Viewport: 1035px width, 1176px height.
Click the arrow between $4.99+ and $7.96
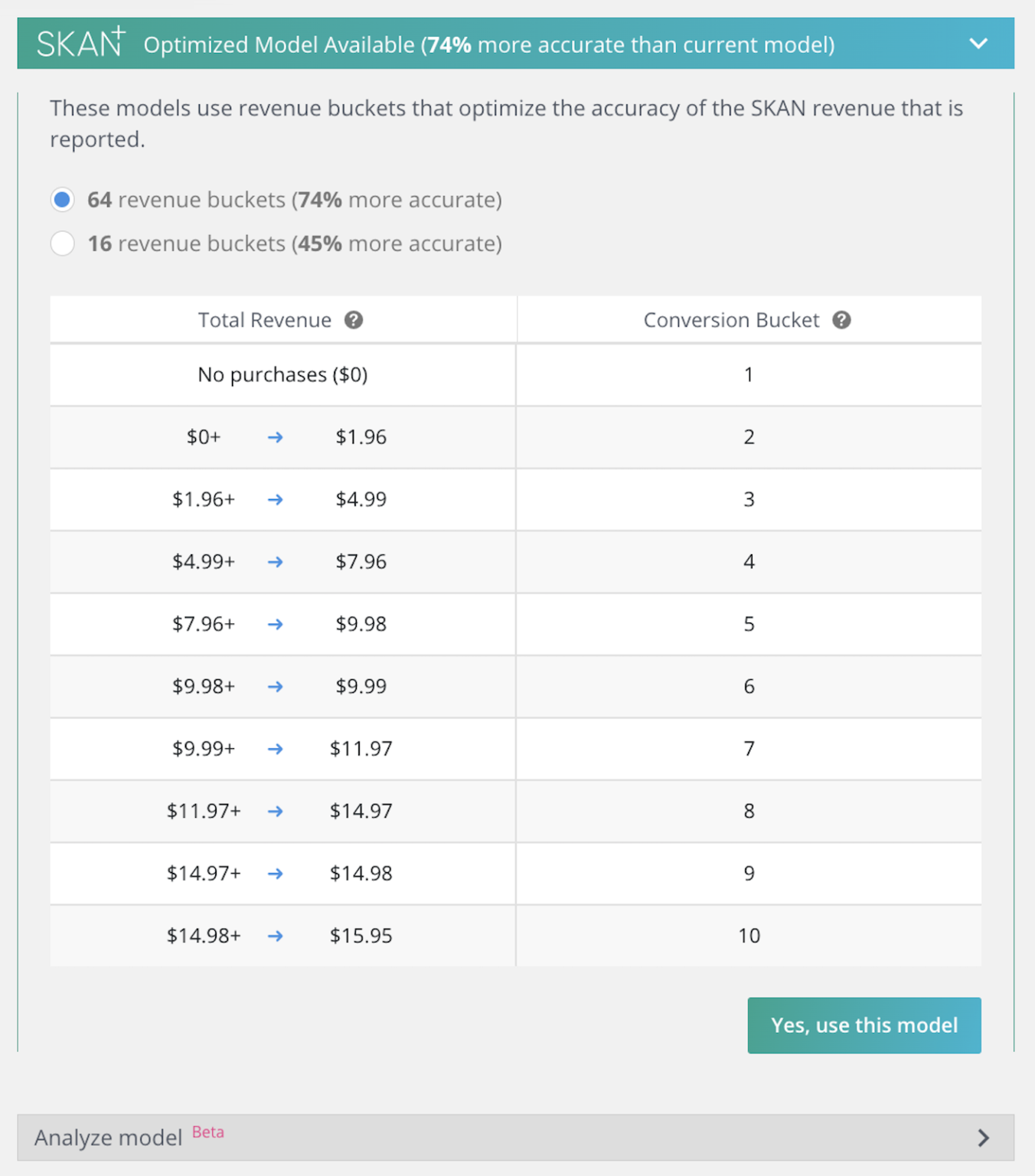(275, 561)
